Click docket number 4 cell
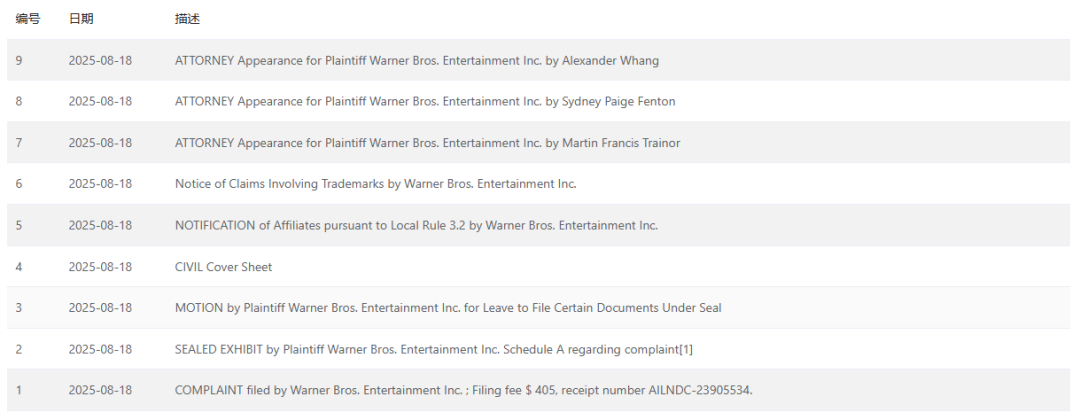Image resolution: width=1080 pixels, height=420 pixels. 19,267
